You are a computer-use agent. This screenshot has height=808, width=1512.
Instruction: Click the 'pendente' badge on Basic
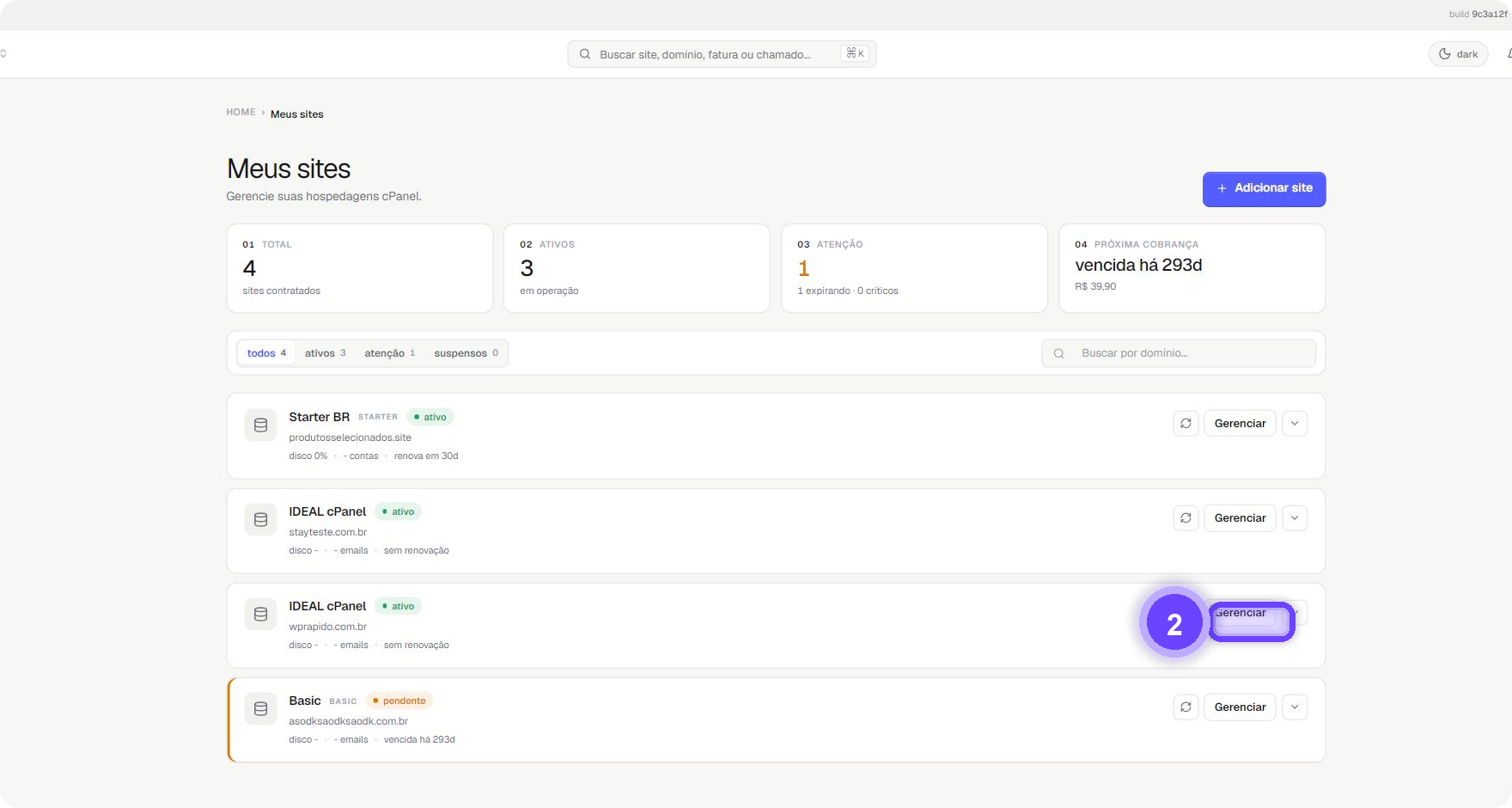tap(399, 701)
